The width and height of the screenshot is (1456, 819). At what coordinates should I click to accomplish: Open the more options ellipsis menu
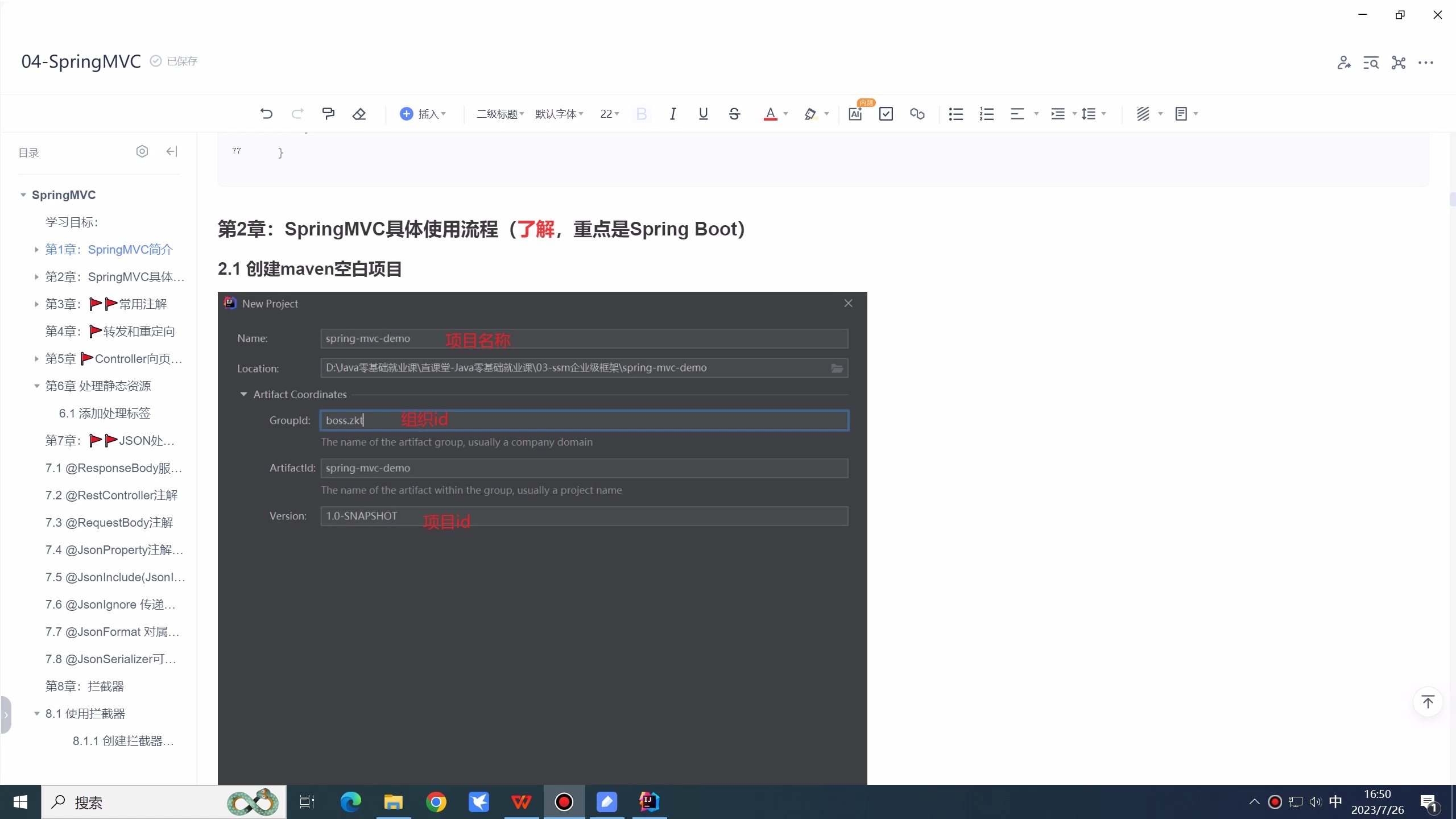[x=1426, y=63]
